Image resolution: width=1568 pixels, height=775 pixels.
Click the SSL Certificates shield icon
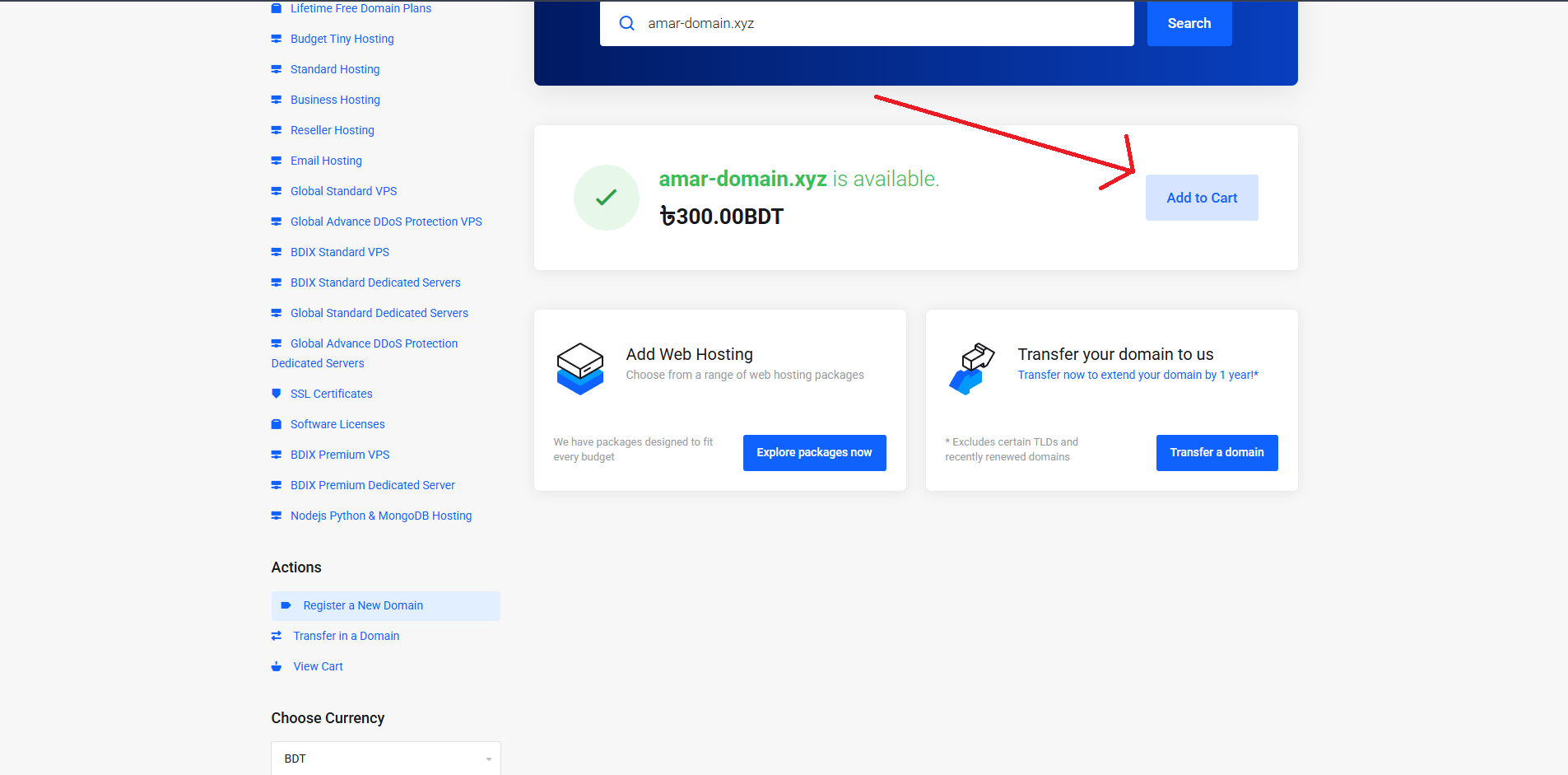coord(277,394)
